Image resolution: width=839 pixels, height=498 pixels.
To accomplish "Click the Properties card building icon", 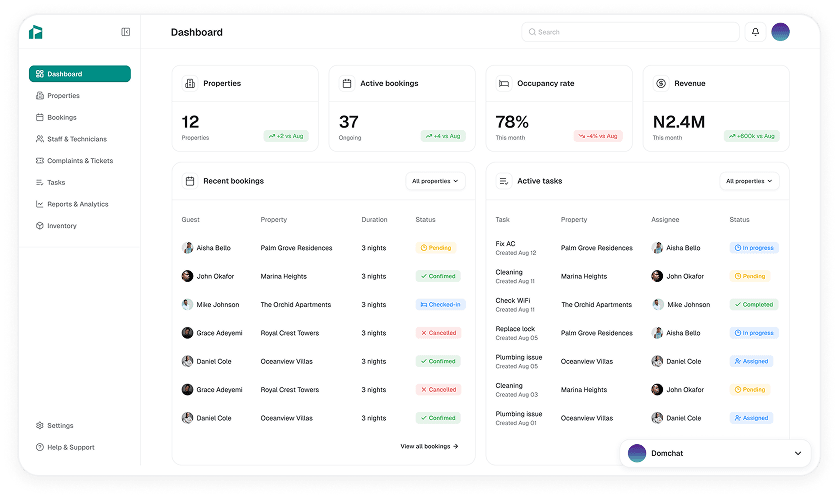I will [x=190, y=83].
